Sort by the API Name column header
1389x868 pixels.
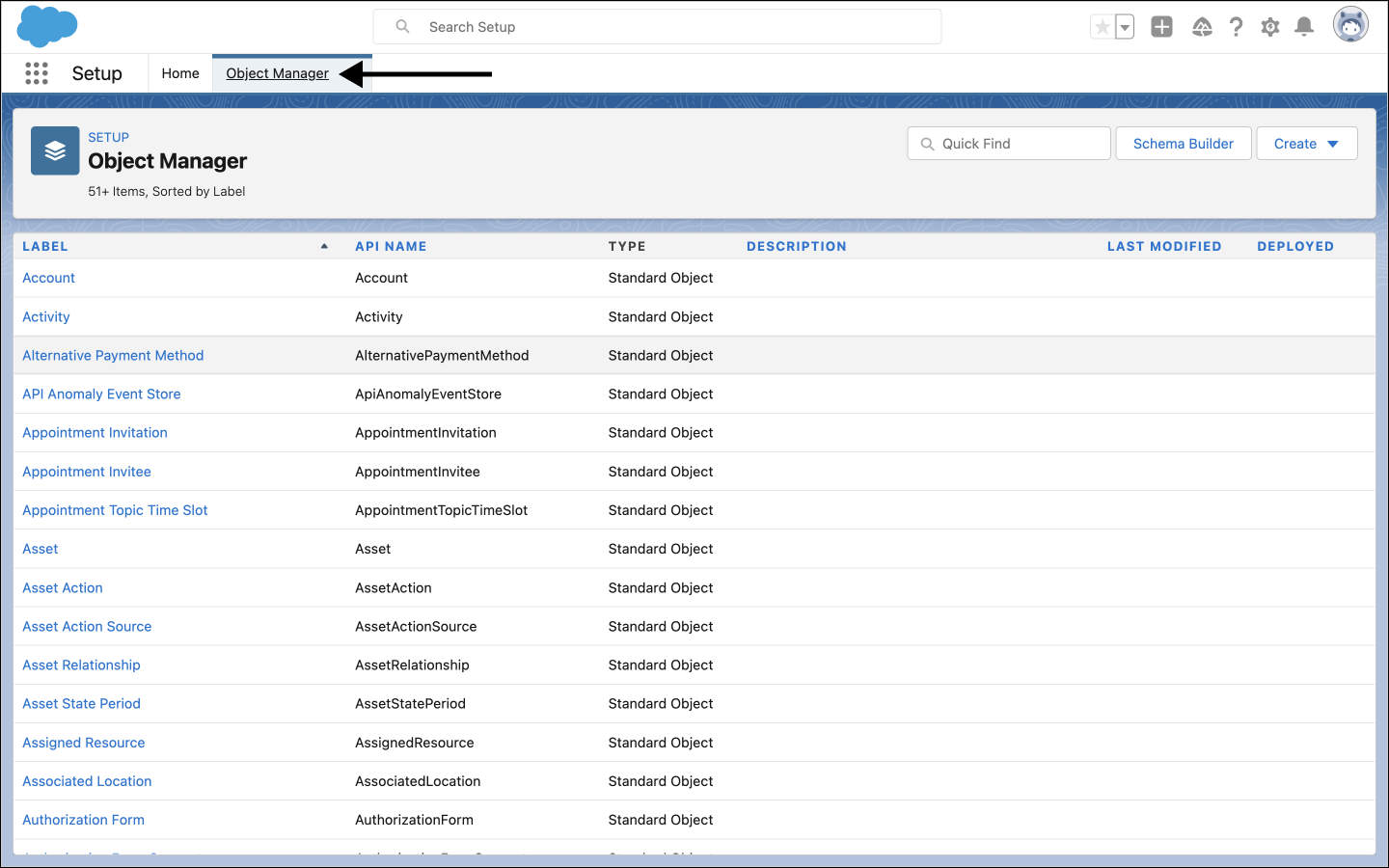coord(391,246)
